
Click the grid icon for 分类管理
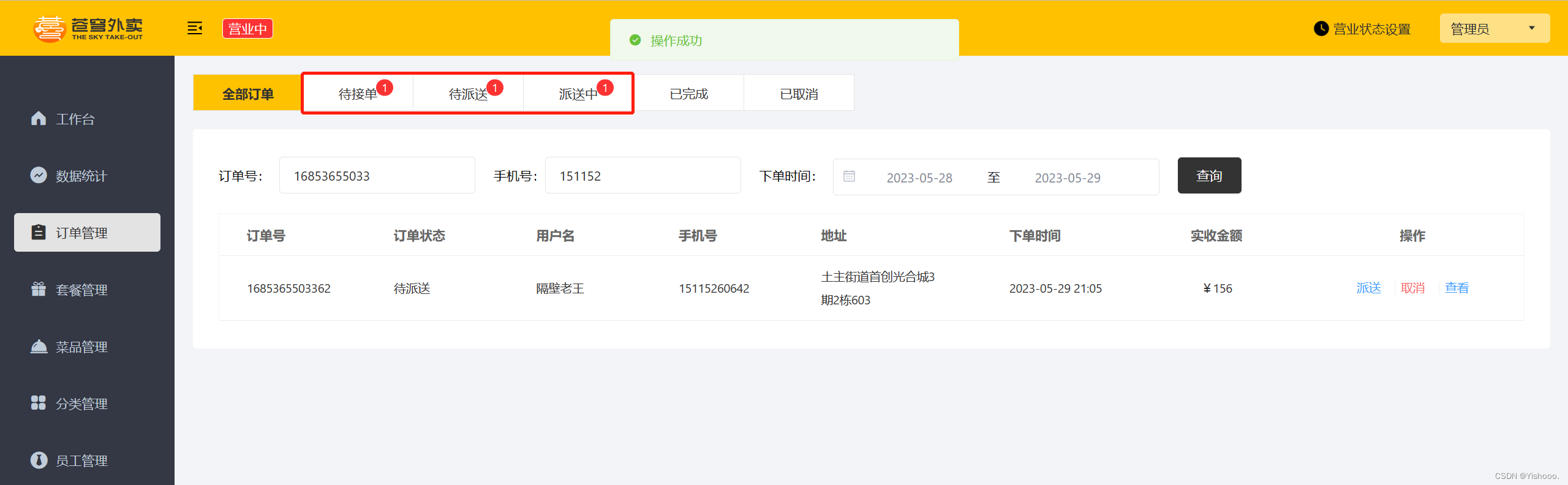[x=39, y=403]
